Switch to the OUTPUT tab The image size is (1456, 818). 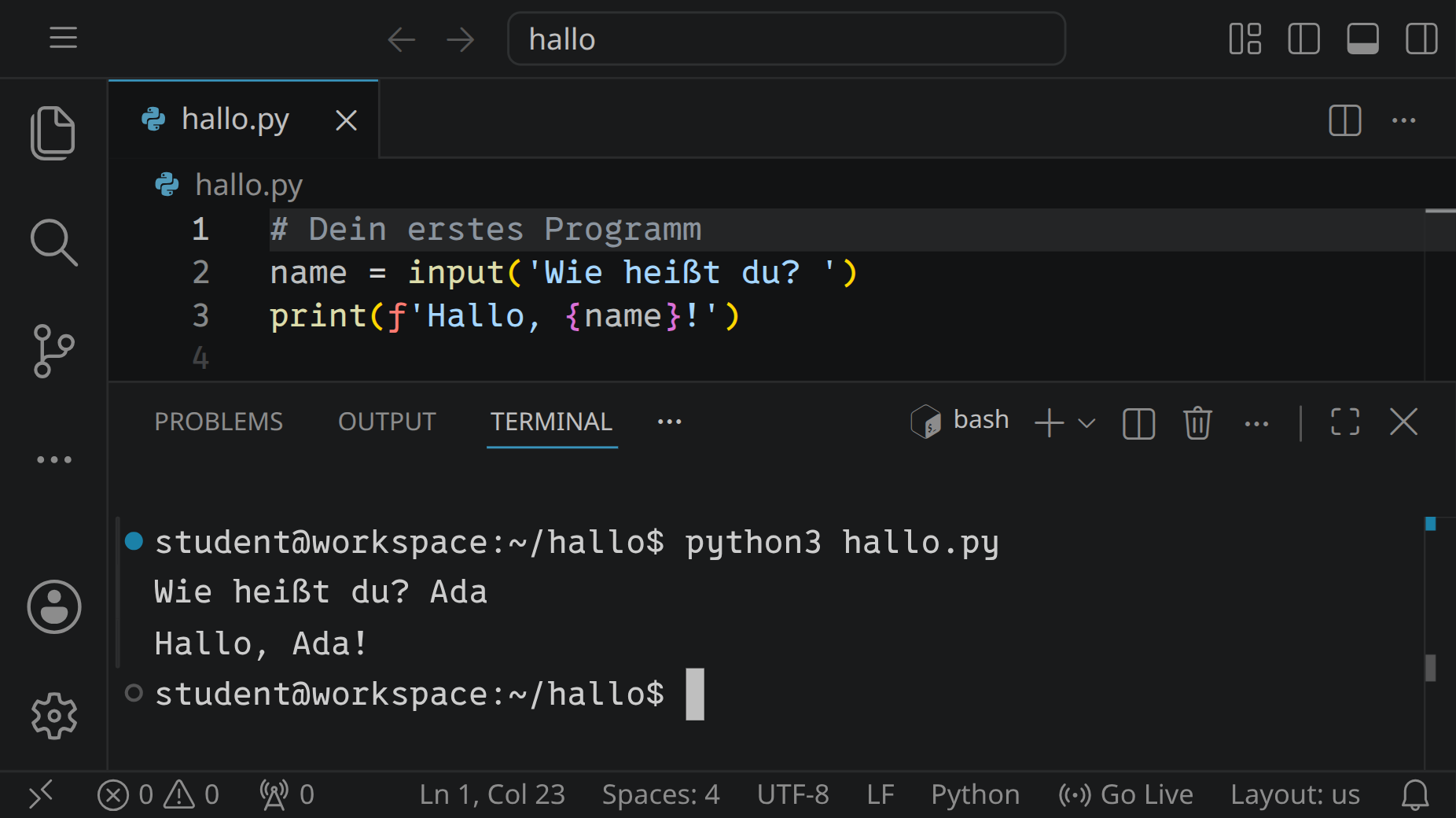click(x=387, y=422)
